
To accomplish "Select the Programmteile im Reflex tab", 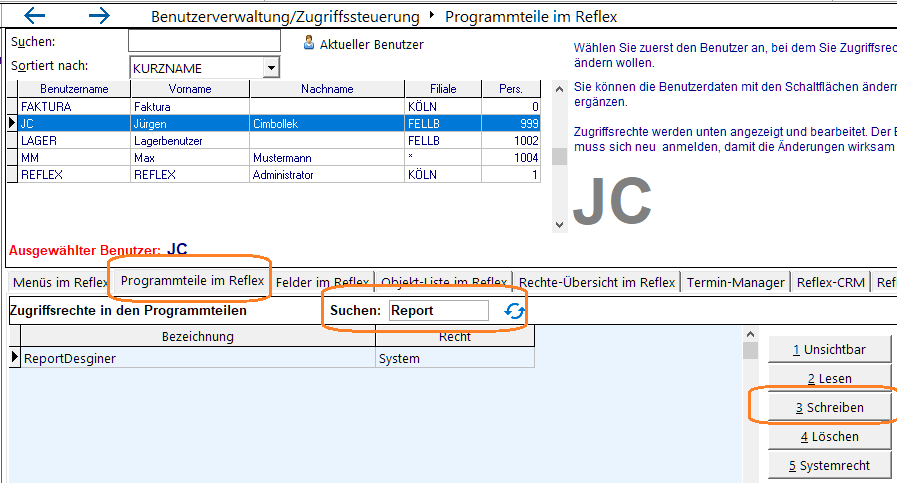I will pos(192,280).
